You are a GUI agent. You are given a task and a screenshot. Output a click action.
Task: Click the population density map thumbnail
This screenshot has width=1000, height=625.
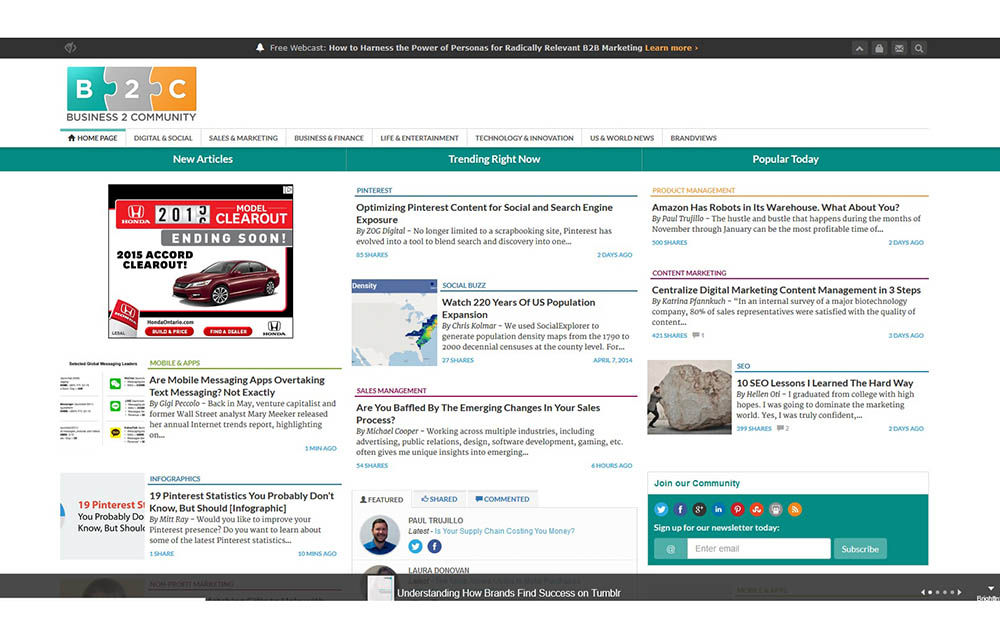[394, 323]
